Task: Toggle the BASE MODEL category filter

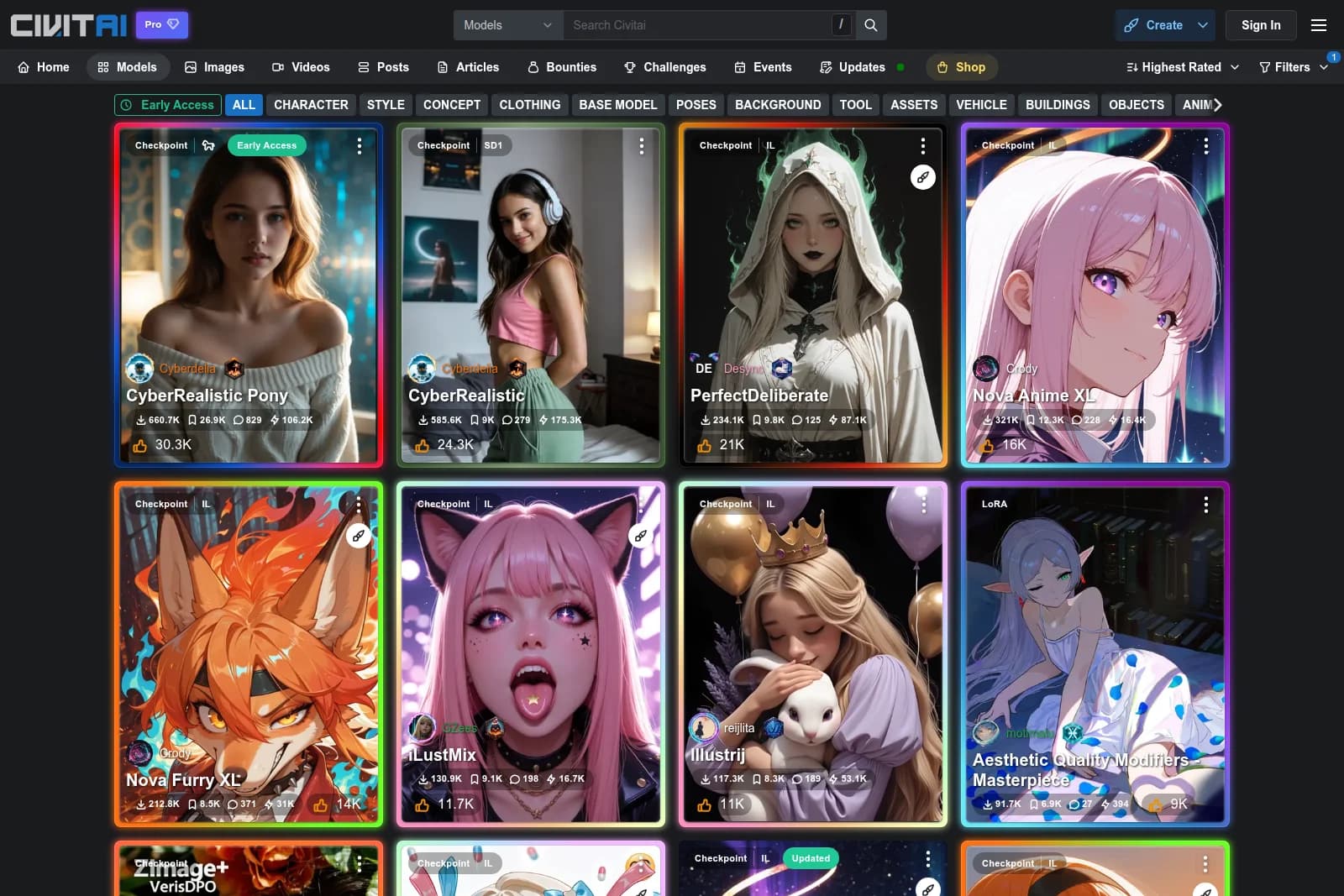Action: pyautogui.click(x=617, y=104)
